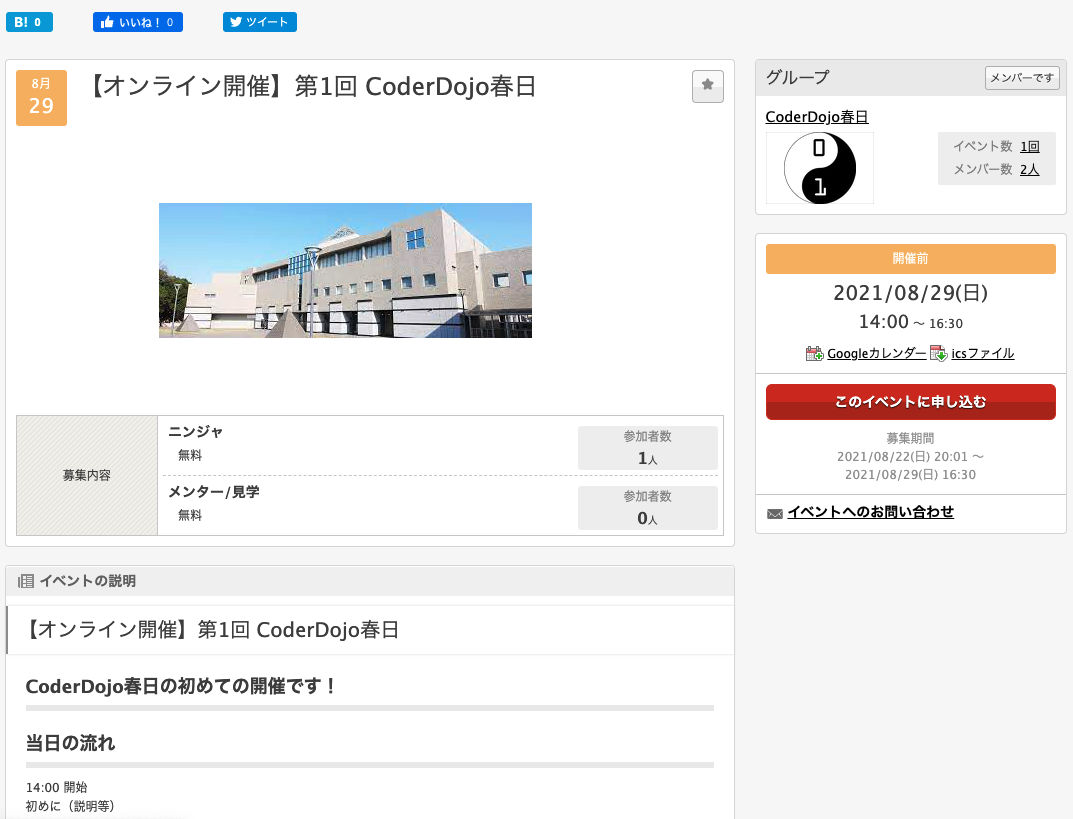
Task: Bookmark the event with the star icon
Action: [708, 86]
